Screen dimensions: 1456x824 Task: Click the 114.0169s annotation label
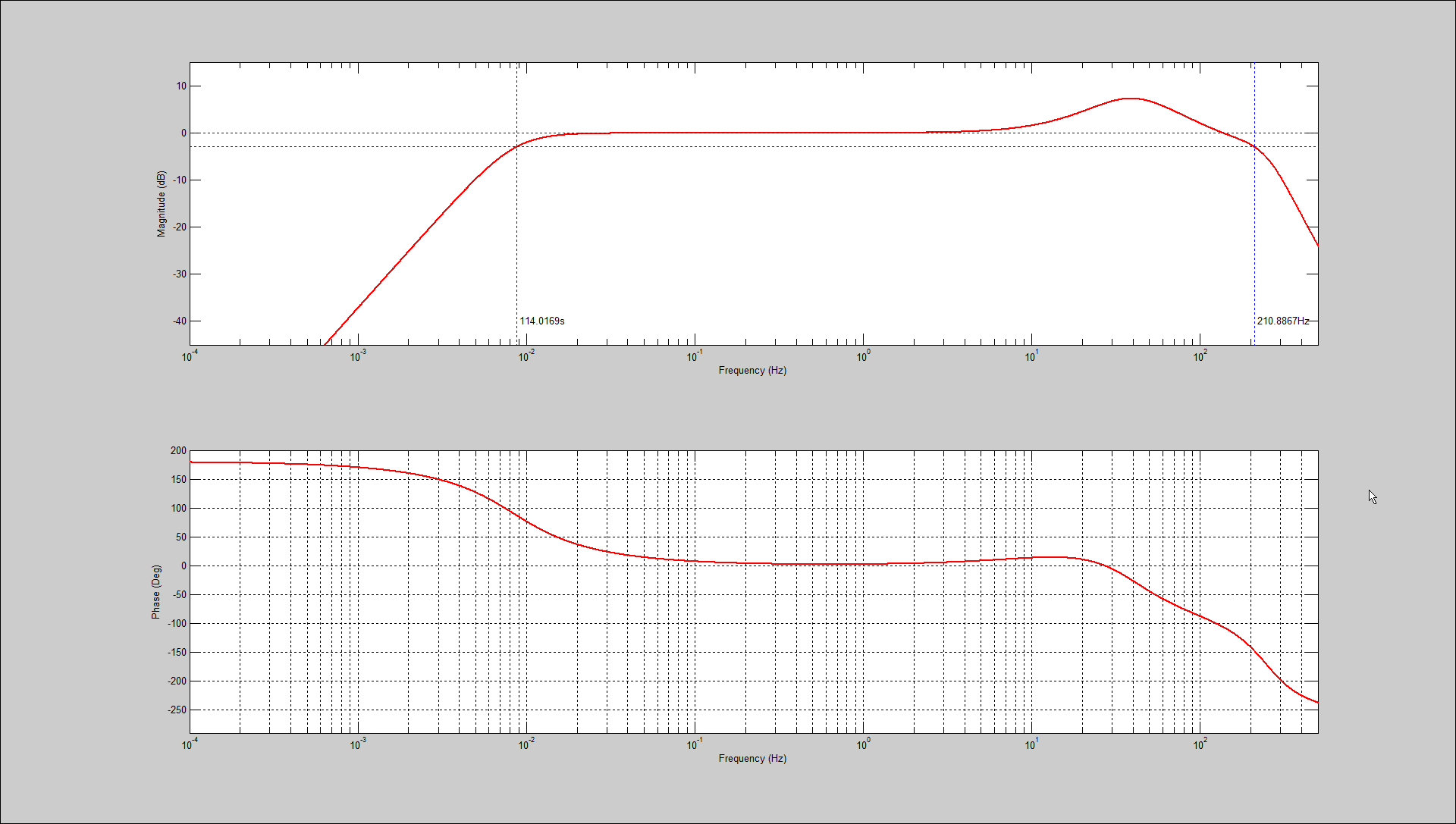[x=542, y=321]
